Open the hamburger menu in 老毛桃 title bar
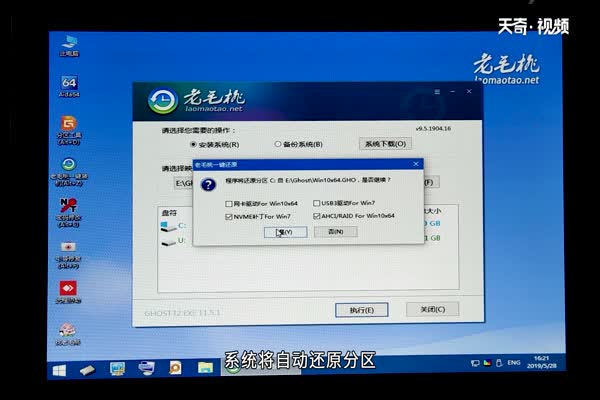The height and width of the screenshot is (400, 600). pos(437,92)
